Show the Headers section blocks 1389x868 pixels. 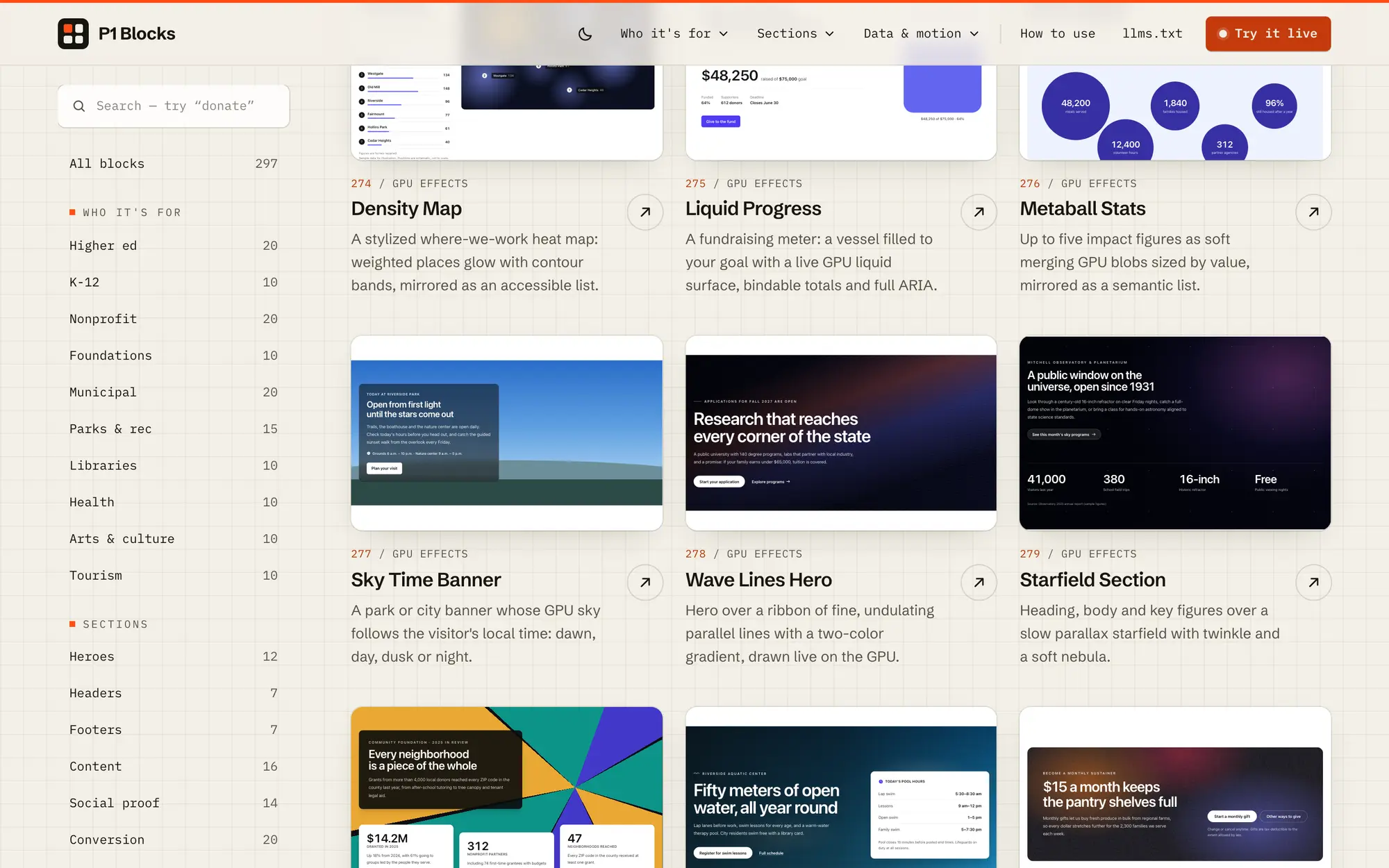[174, 693]
